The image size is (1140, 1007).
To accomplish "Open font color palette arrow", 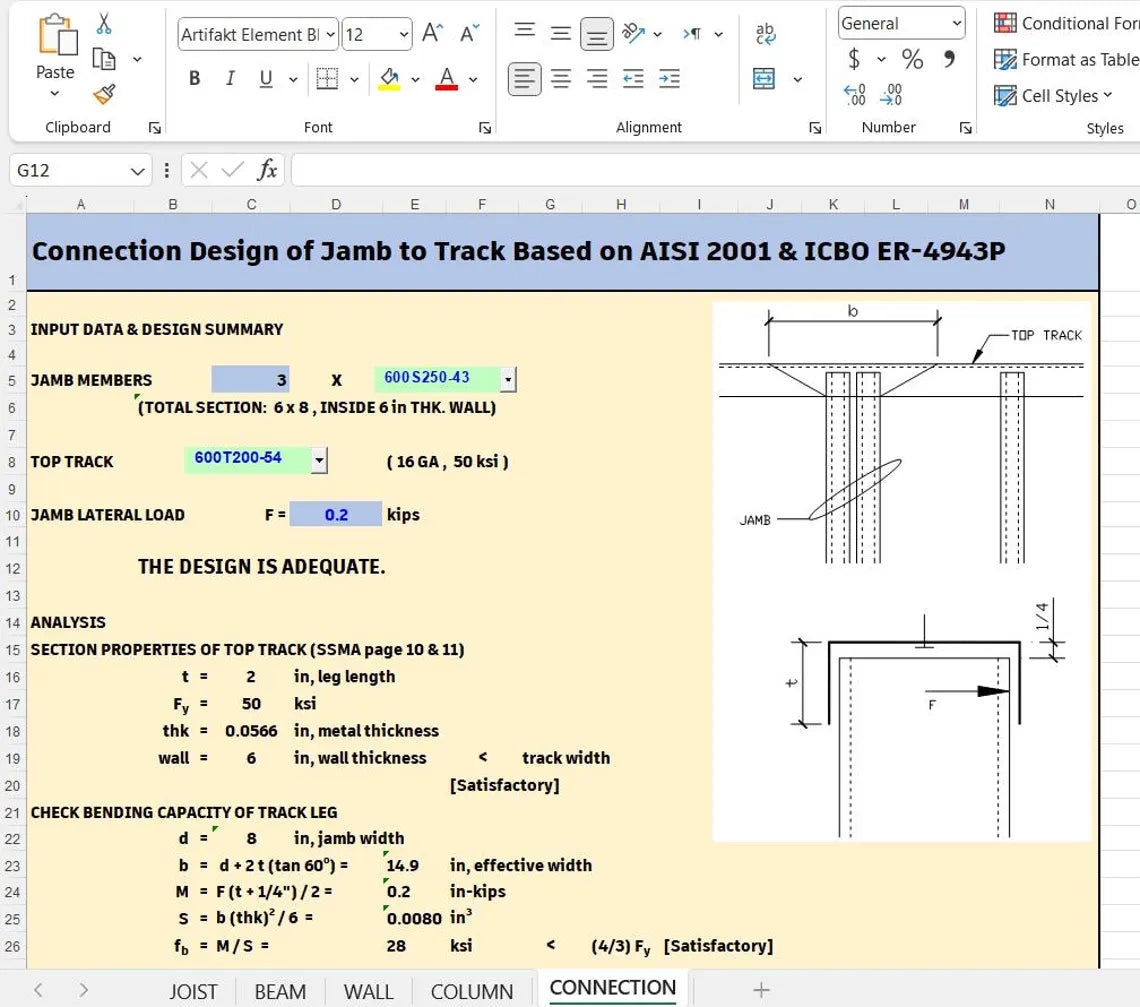I will (473, 79).
